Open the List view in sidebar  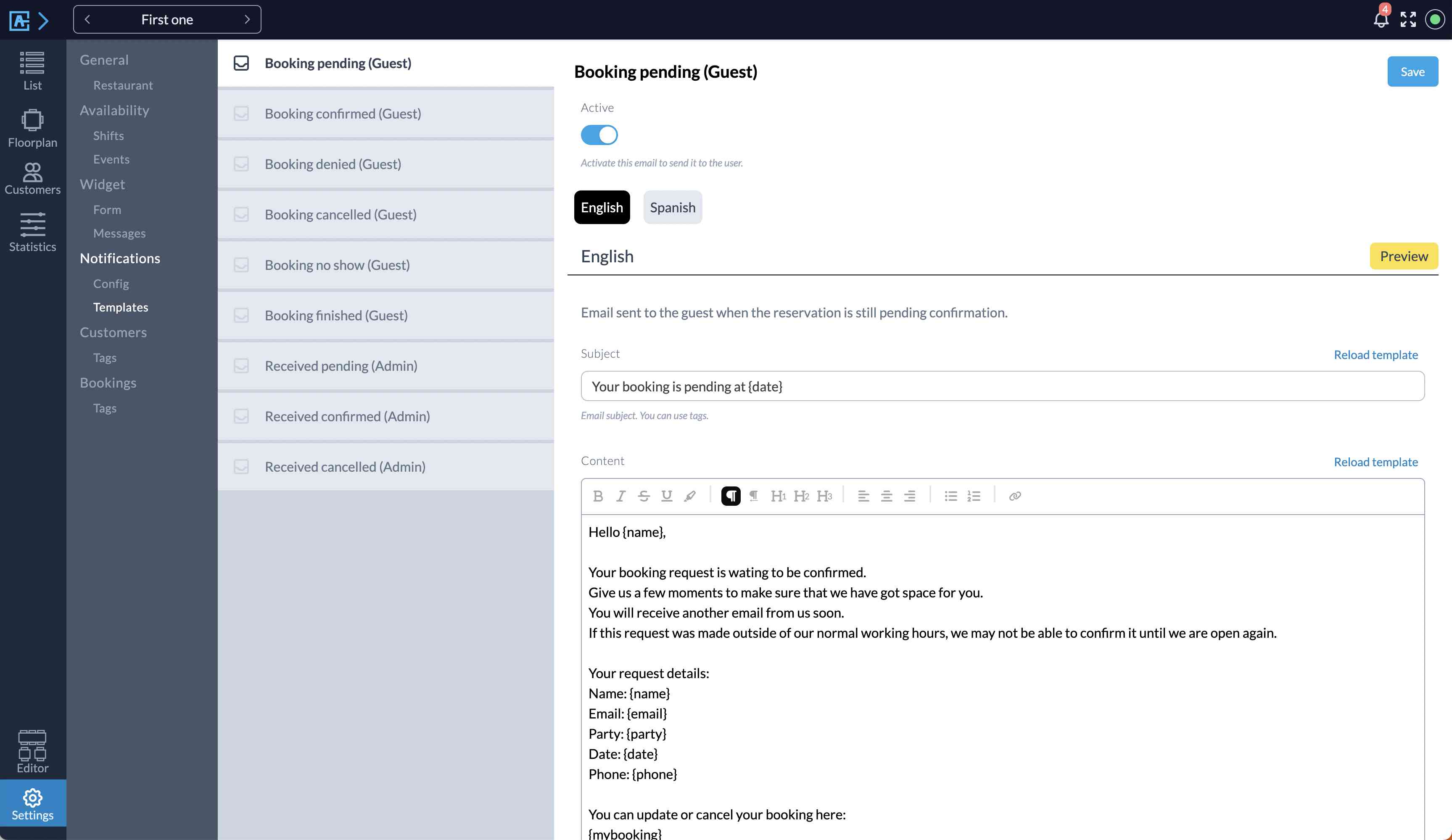pyautogui.click(x=32, y=71)
